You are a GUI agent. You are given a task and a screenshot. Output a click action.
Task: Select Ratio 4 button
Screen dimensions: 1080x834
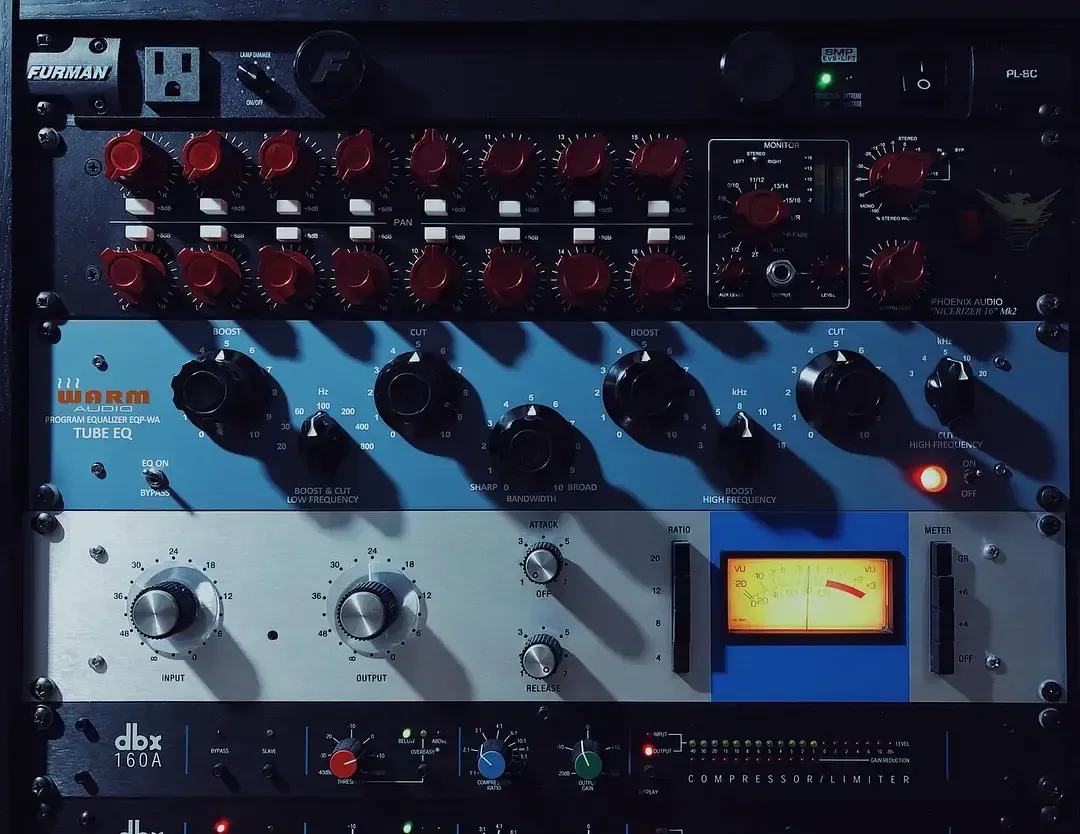pyautogui.click(x=680, y=656)
